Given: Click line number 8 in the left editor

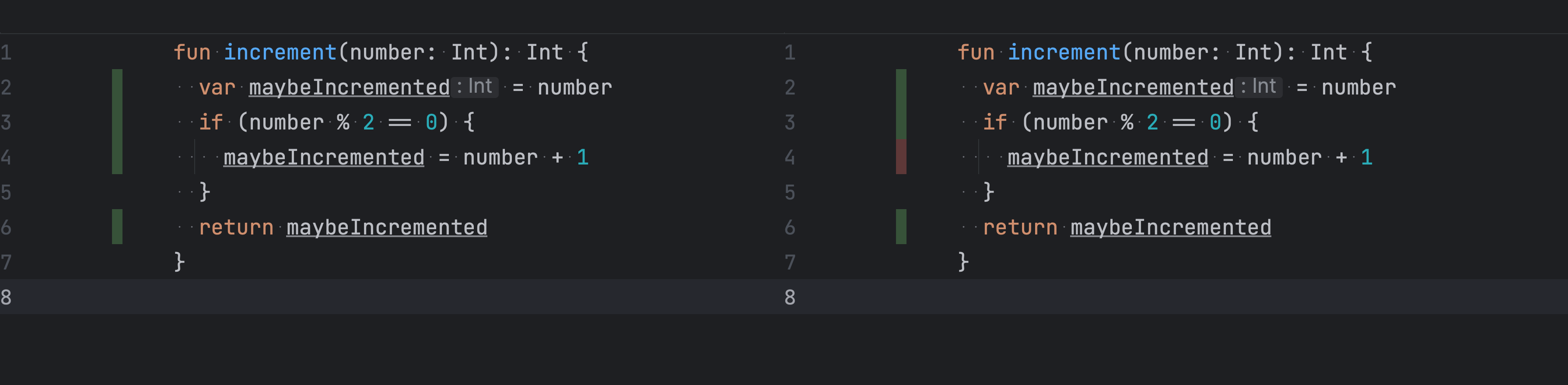Looking at the screenshot, I should 6,297.
